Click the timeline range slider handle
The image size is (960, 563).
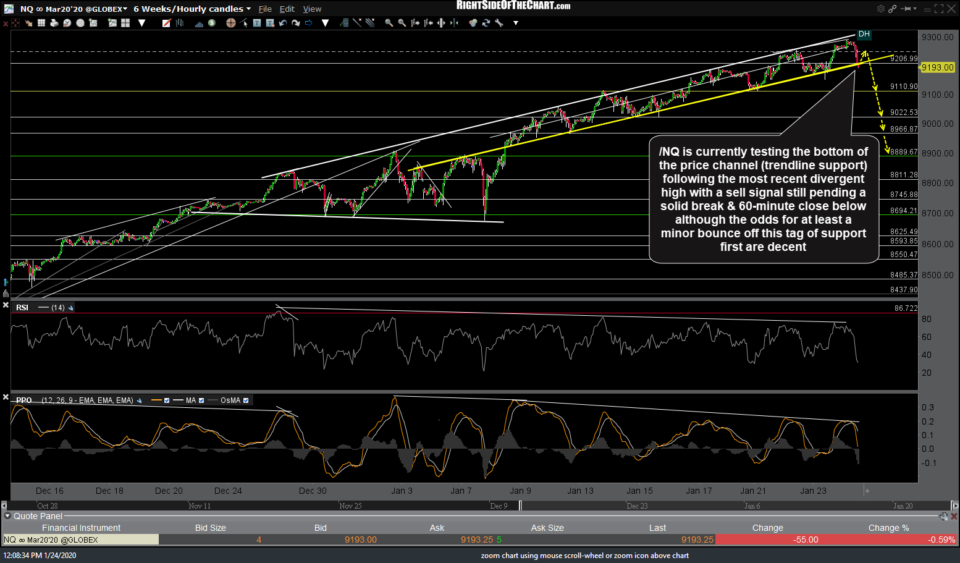tap(520, 505)
